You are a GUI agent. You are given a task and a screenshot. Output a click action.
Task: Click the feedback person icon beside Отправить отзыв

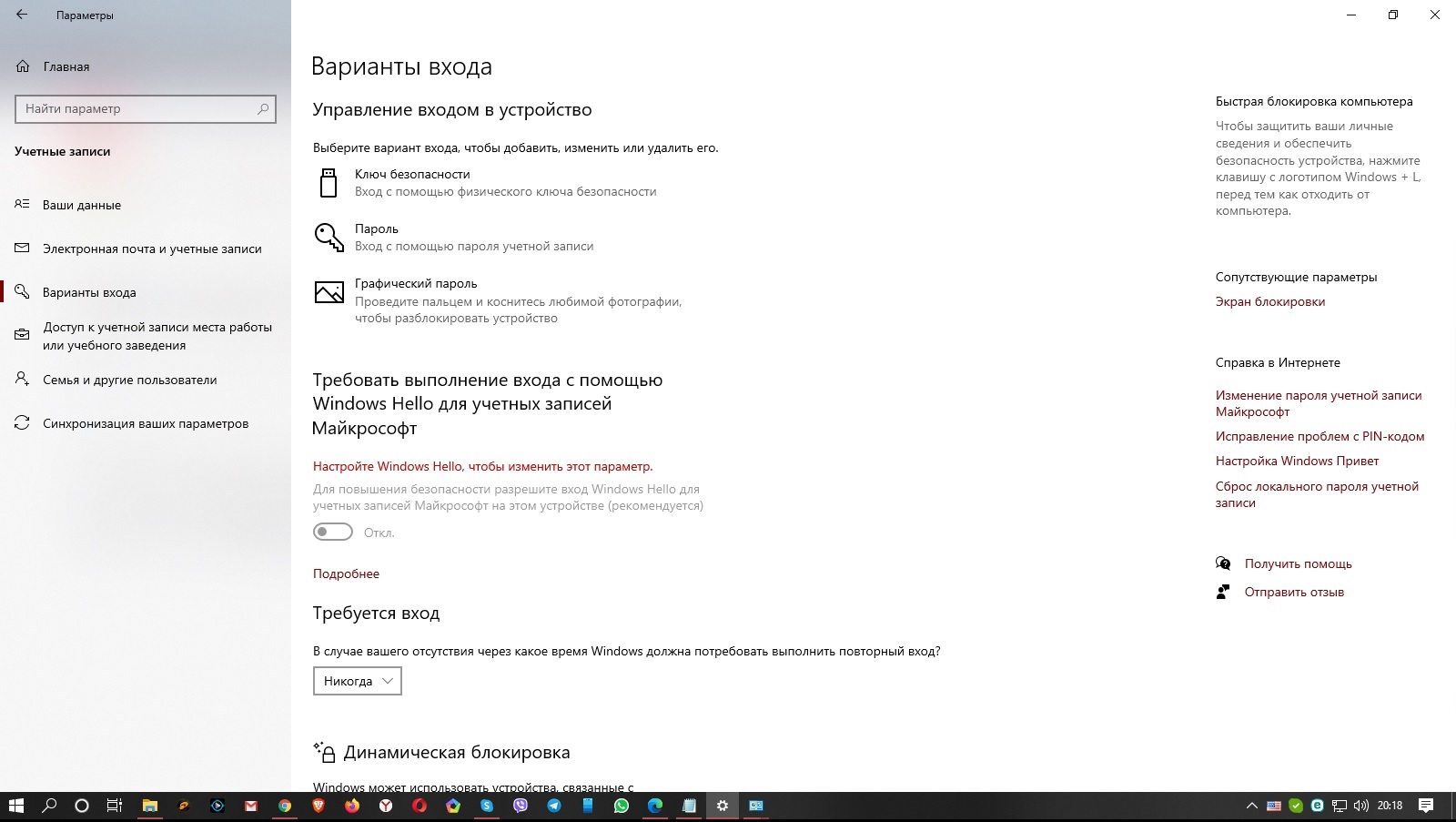pos(1223,592)
